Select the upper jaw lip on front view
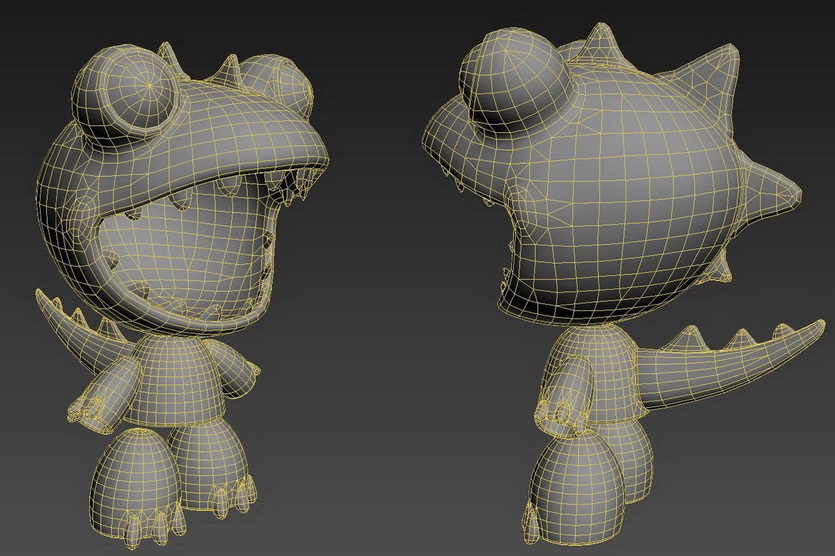This screenshot has width=835, height=556. 200,162
